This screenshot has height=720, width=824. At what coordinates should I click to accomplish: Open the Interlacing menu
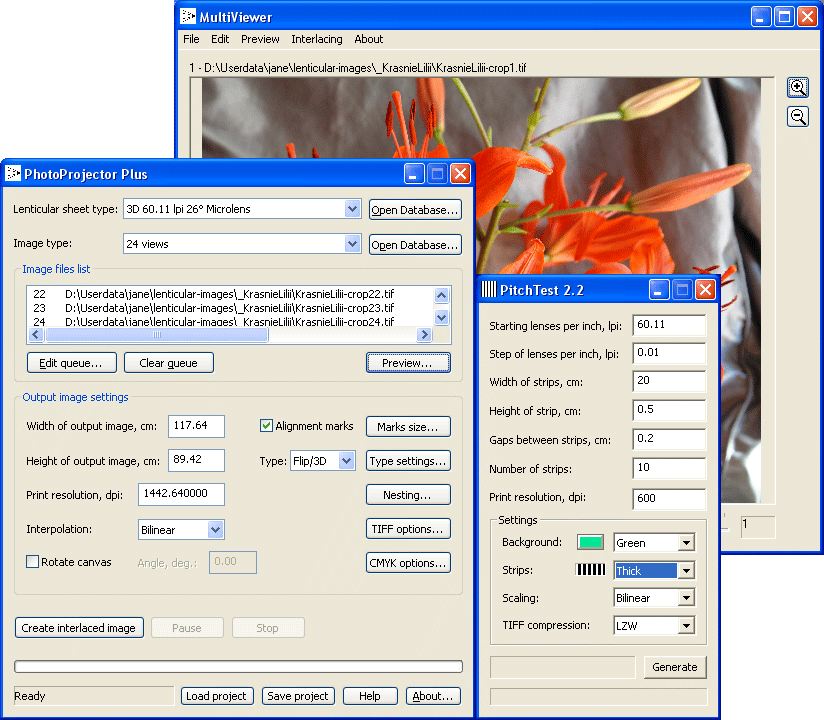pos(316,39)
